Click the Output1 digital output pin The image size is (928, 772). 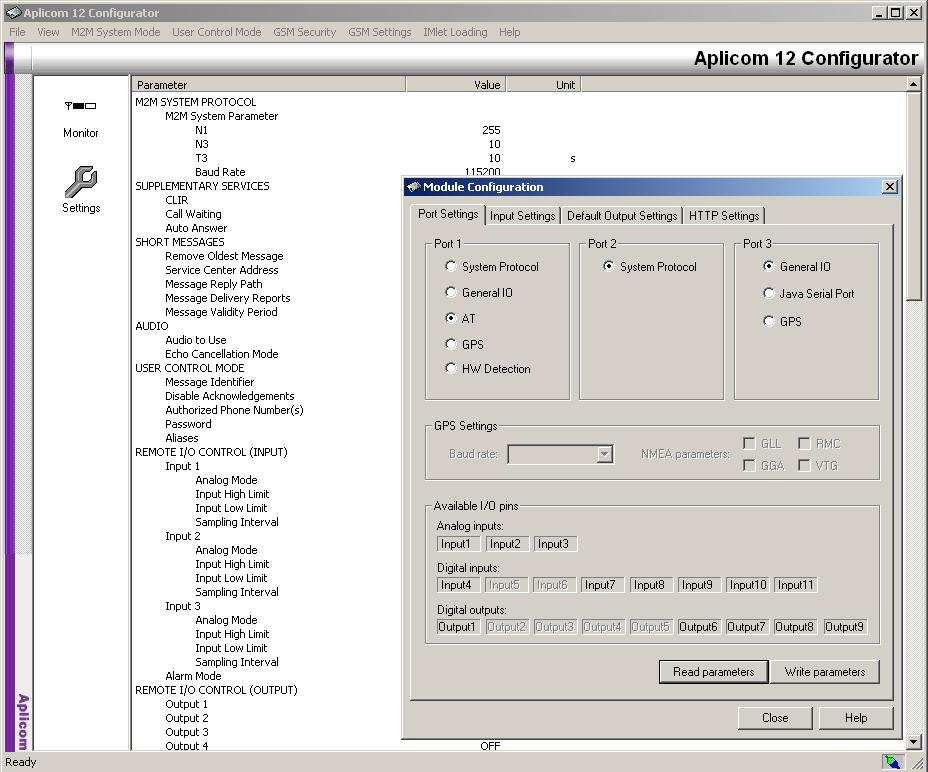point(457,626)
